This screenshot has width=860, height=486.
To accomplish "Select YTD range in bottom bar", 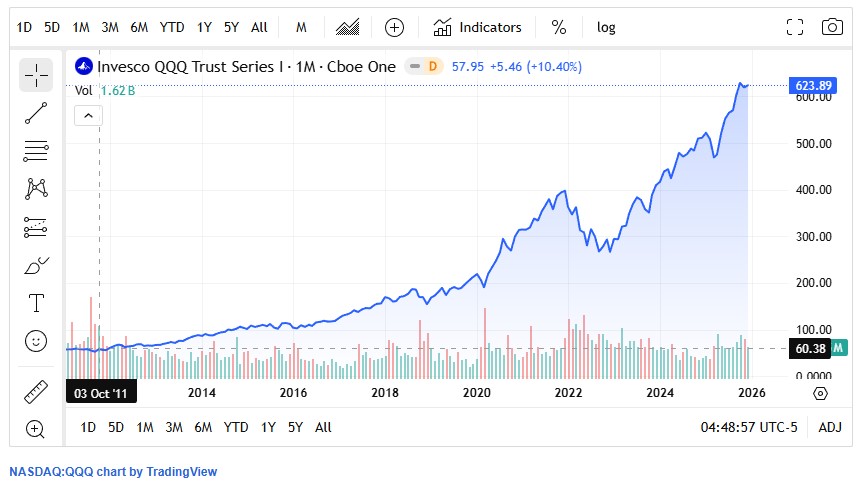I will [x=236, y=427].
